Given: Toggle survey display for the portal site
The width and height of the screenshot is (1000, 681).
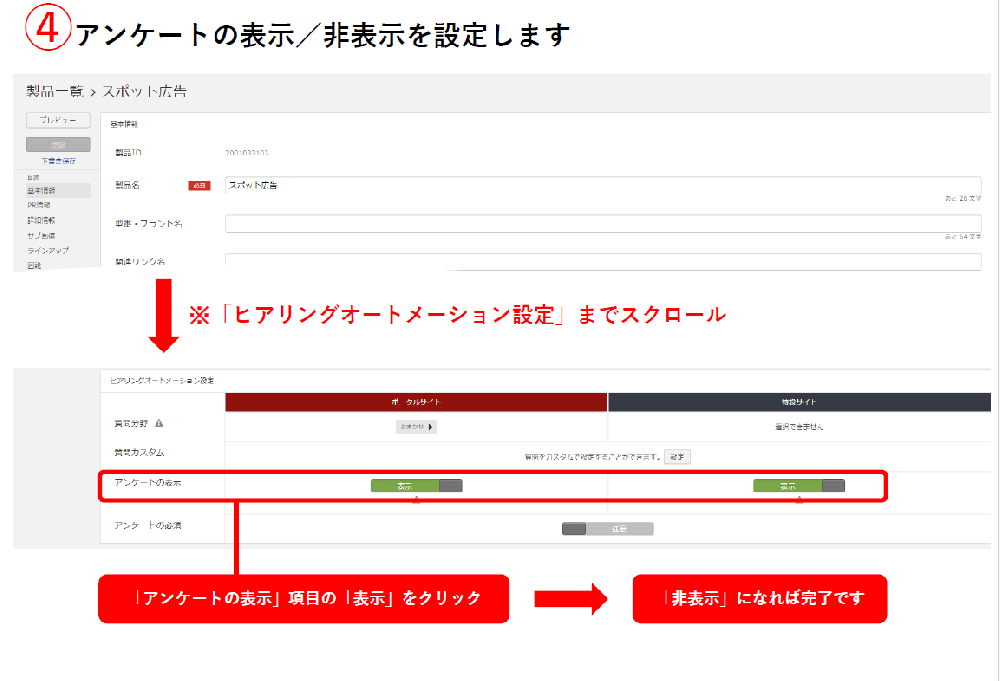Looking at the screenshot, I should click(x=416, y=486).
